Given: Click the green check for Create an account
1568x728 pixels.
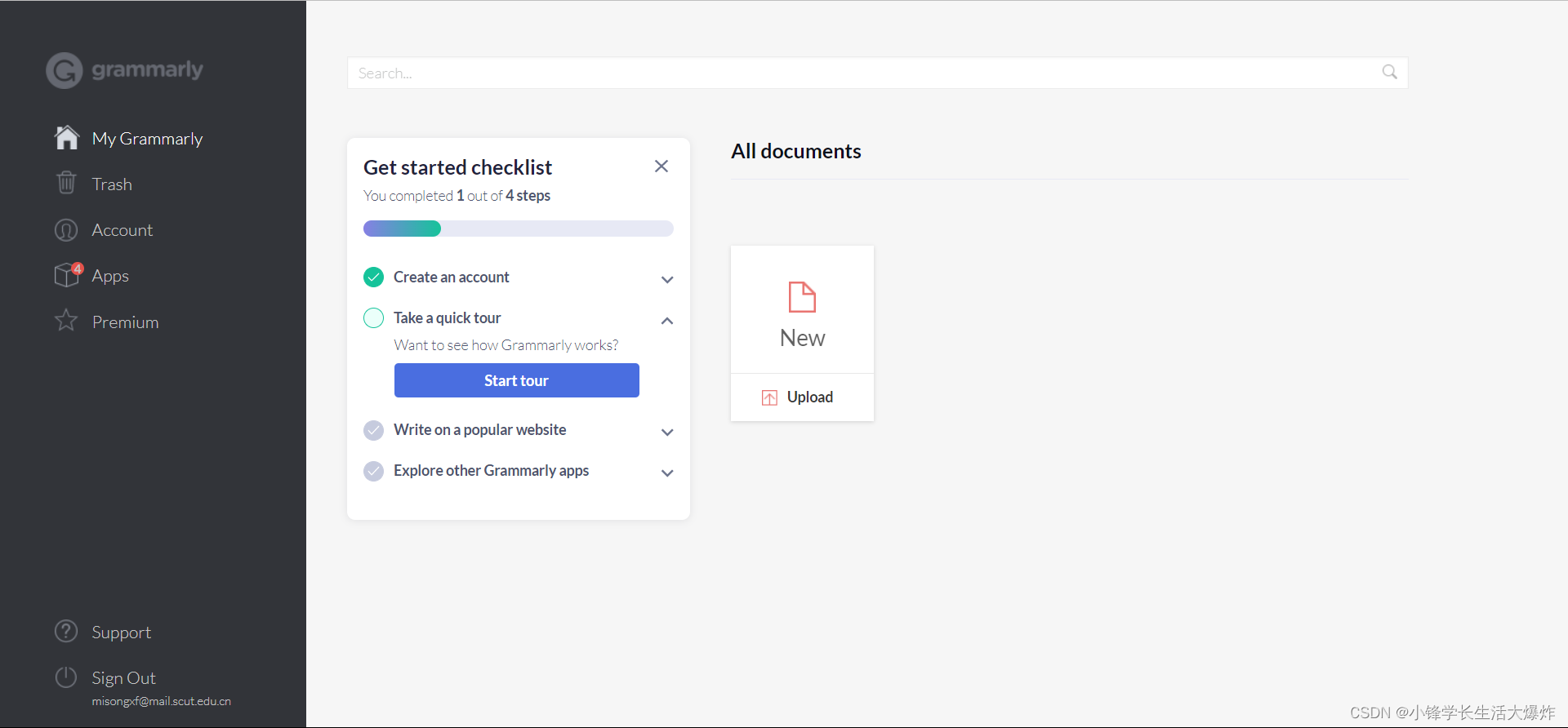Looking at the screenshot, I should coord(373,277).
